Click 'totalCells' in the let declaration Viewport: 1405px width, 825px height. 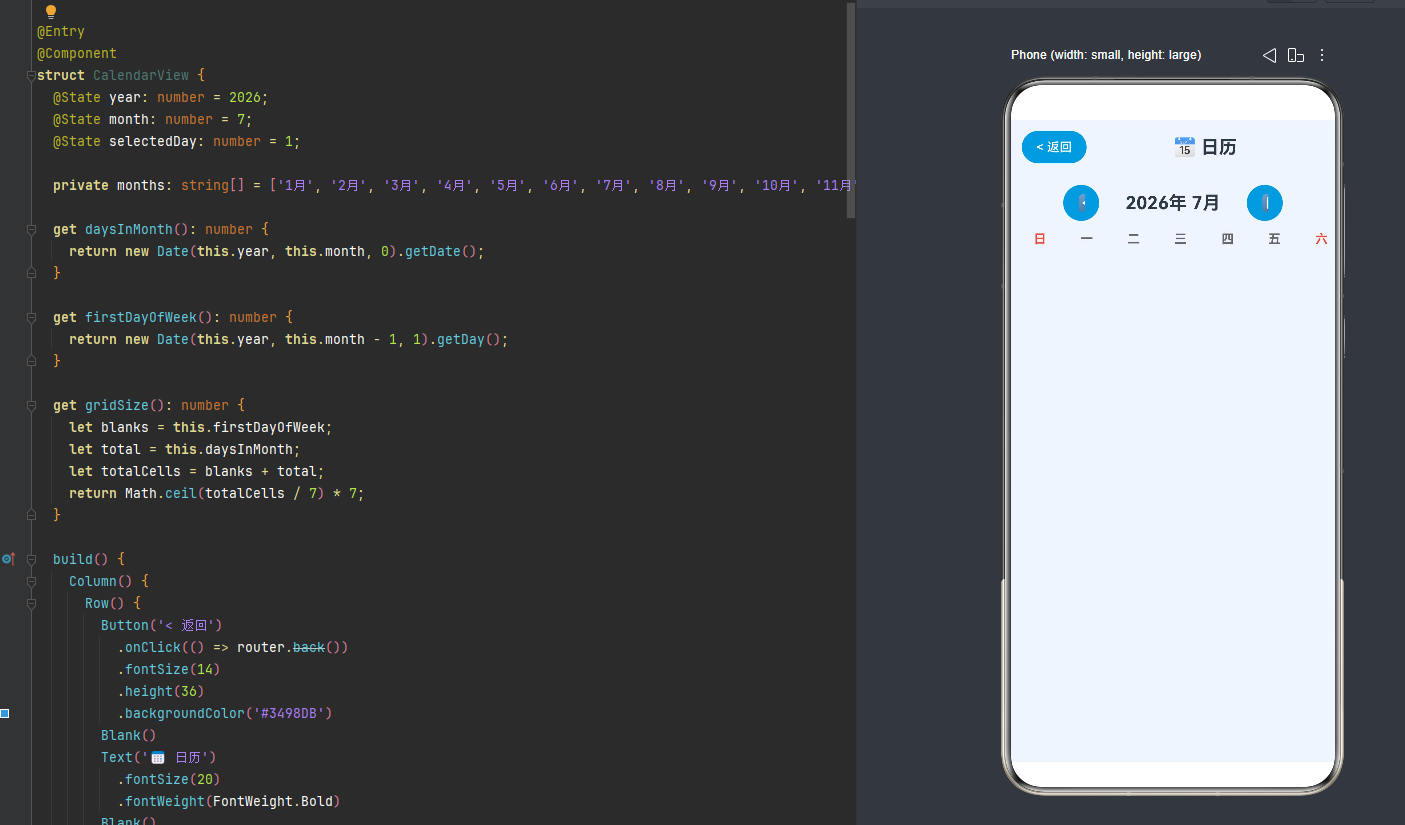(x=141, y=471)
